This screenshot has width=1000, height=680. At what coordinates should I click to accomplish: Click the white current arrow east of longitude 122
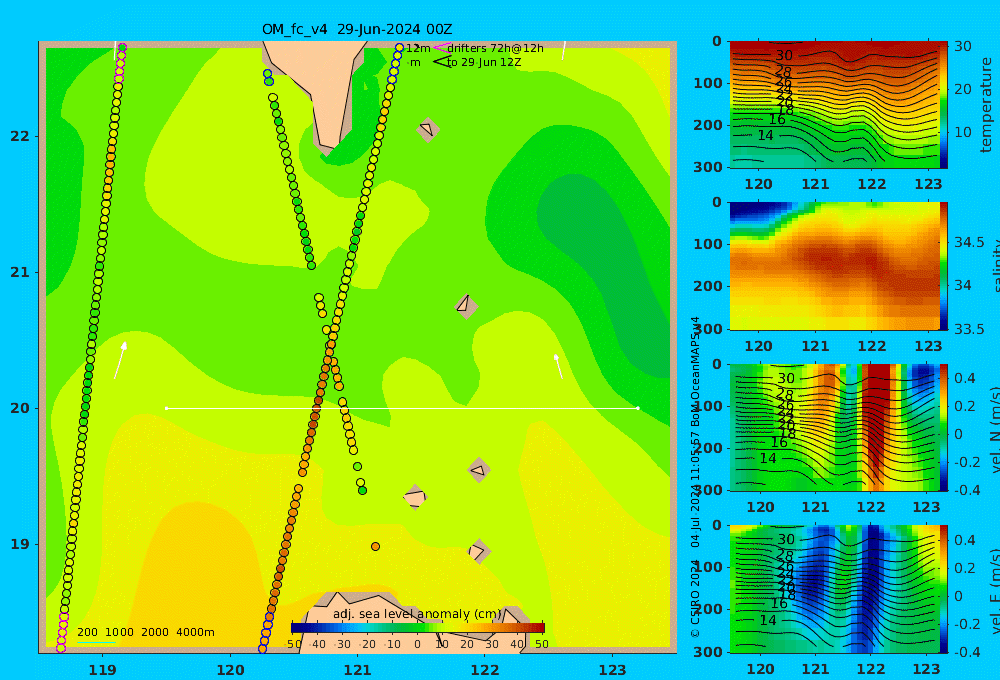558,366
